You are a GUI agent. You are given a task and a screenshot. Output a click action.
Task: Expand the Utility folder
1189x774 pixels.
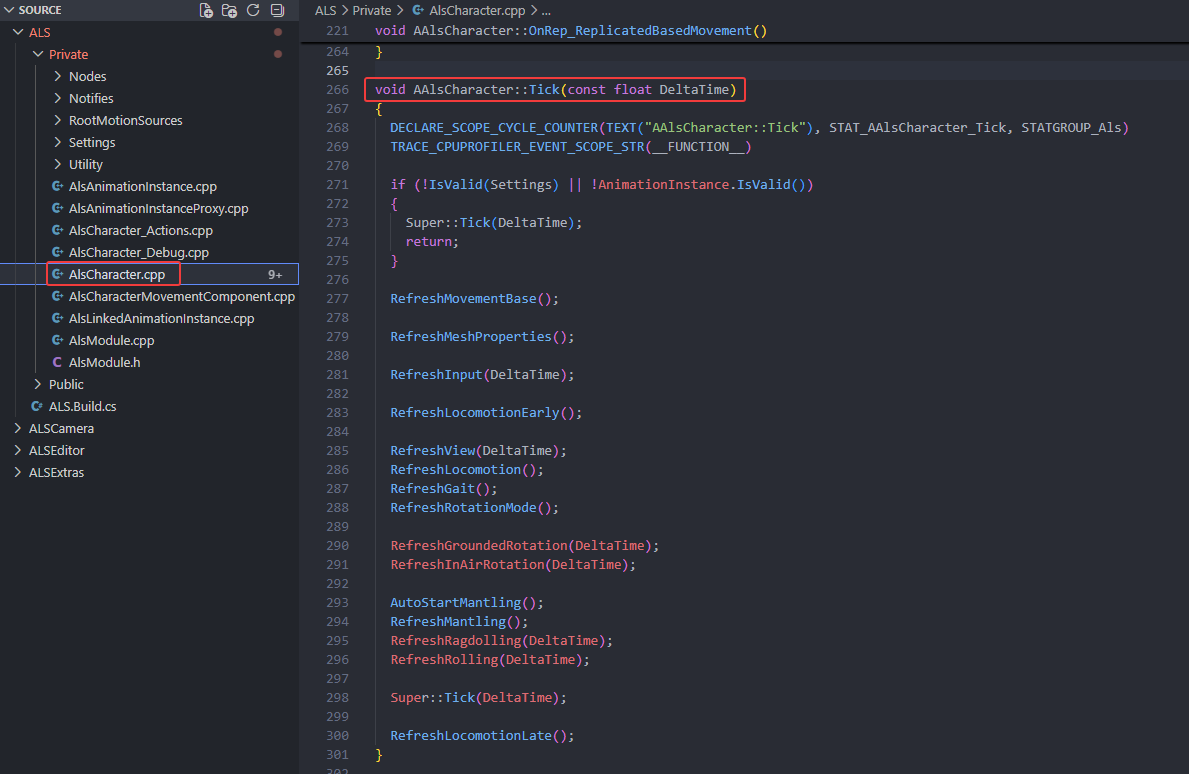[x=58, y=164]
